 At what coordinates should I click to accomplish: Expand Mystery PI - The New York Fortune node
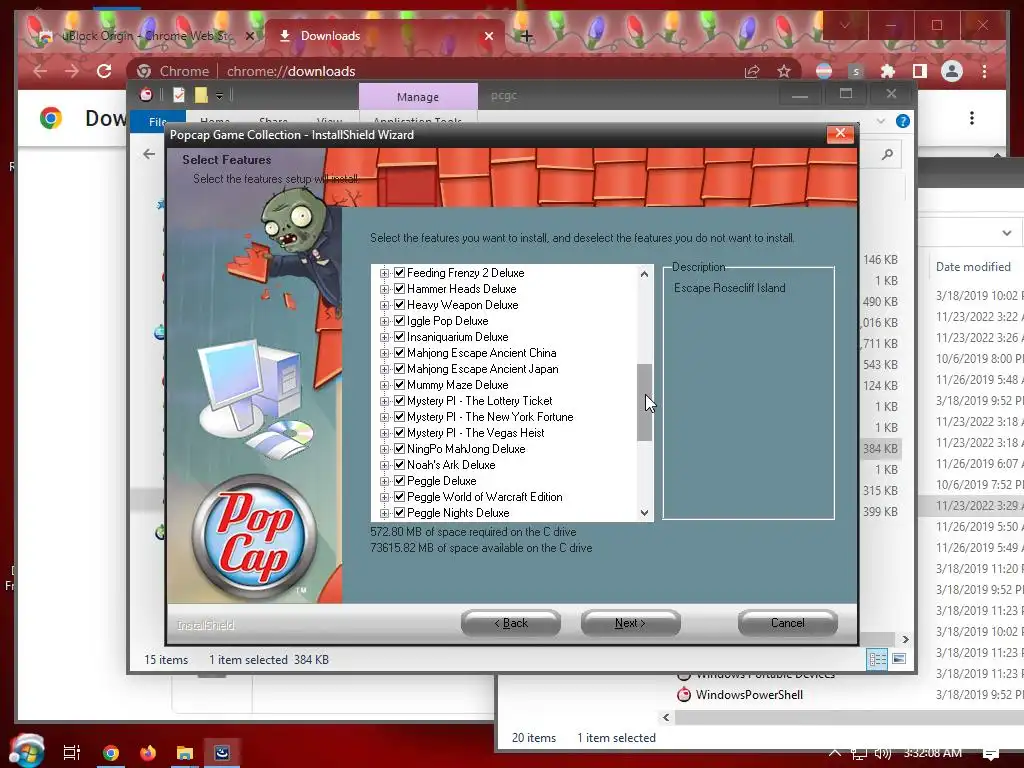coord(384,417)
